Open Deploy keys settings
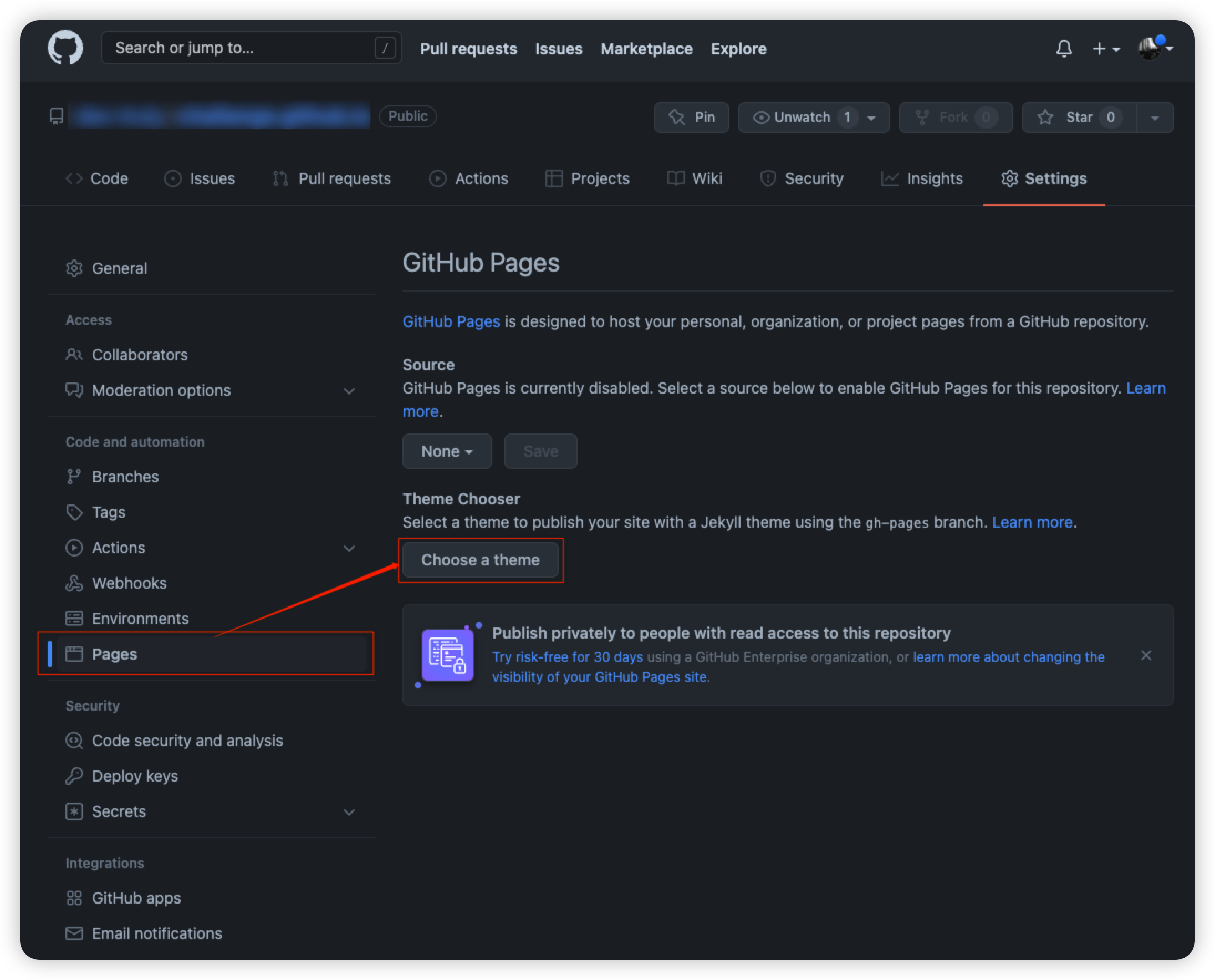Screen dimensions: 1215x980 tap(134, 776)
